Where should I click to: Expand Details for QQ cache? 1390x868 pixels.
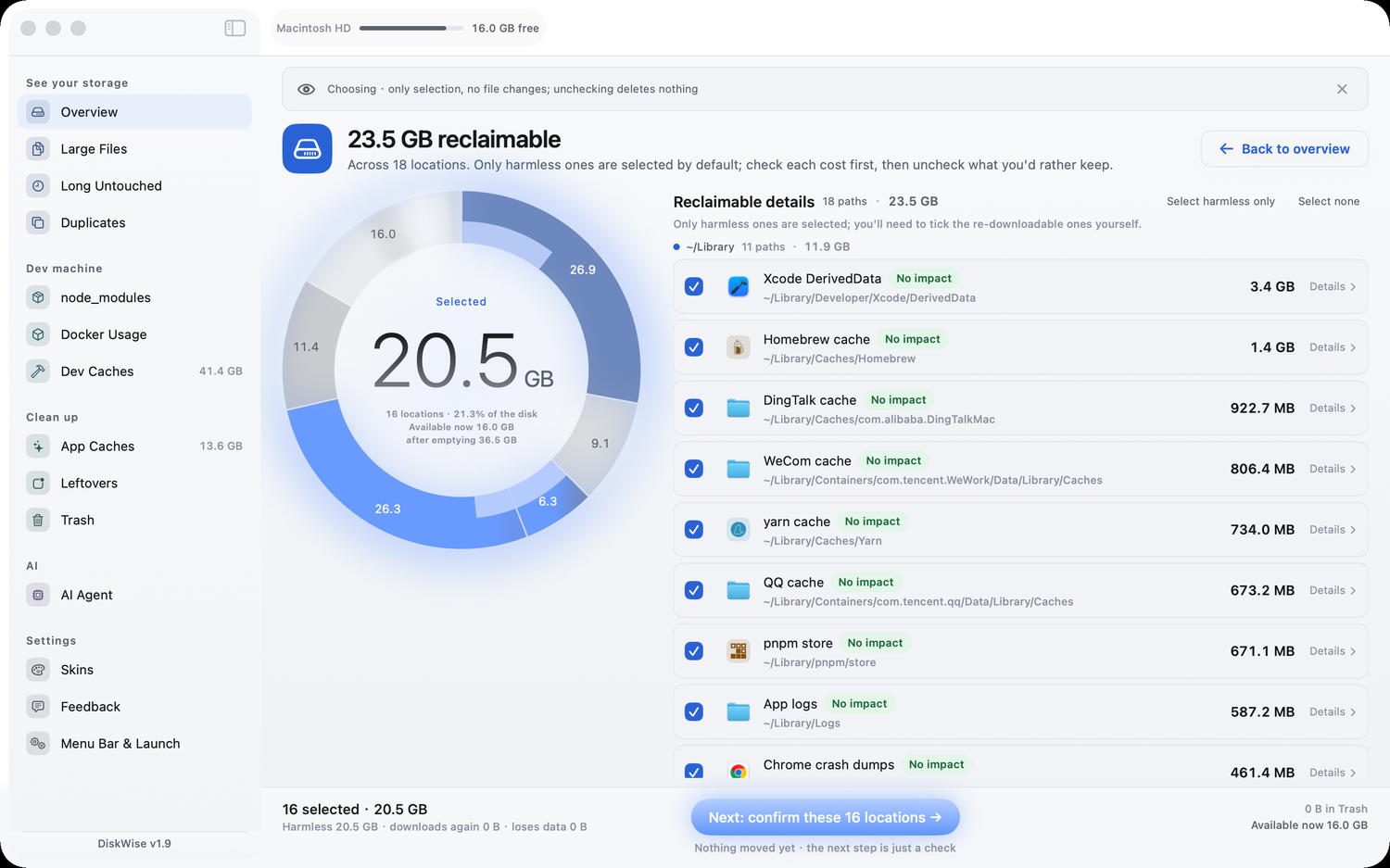click(x=1333, y=590)
